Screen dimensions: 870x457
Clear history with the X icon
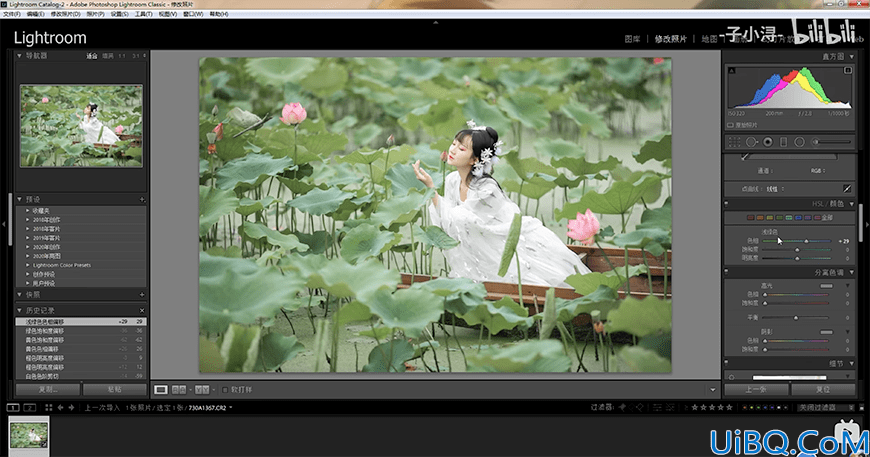click(142, 310)
